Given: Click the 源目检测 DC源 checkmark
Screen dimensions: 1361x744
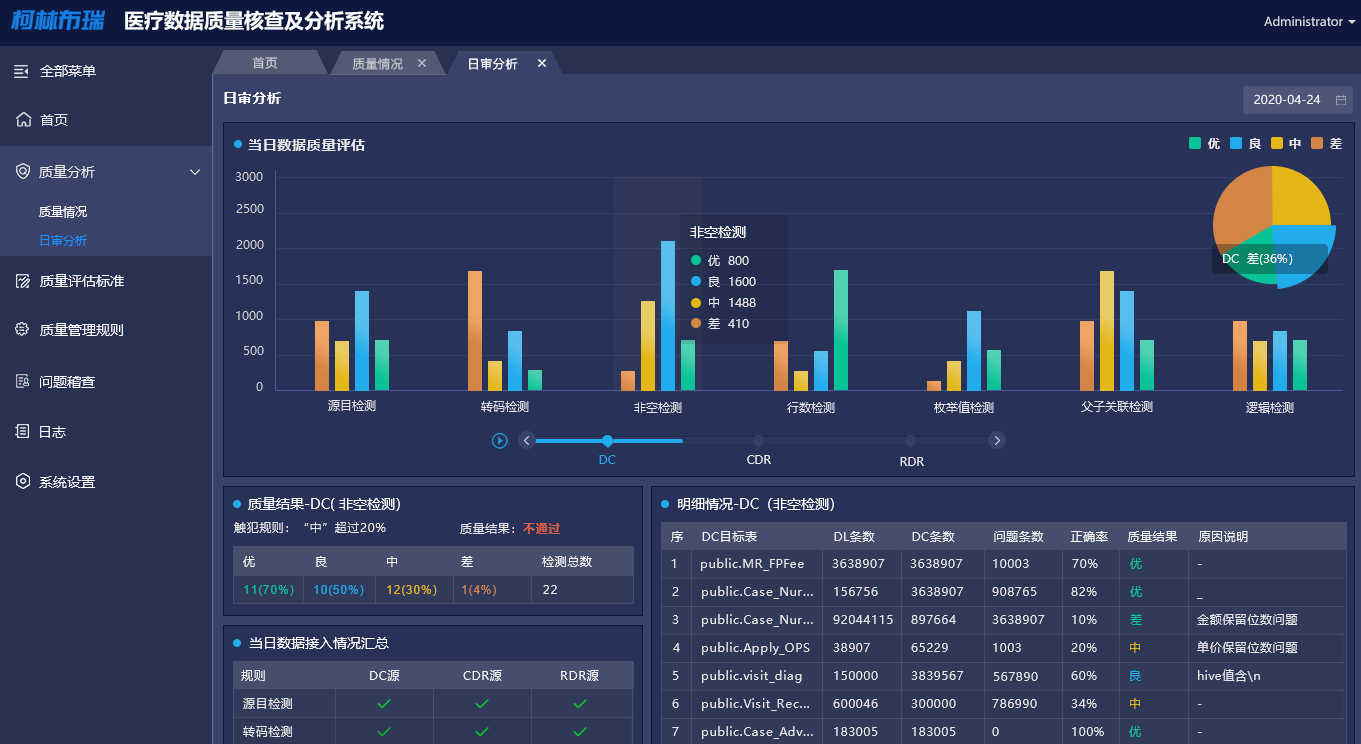Looking at the screenshot, I should click(x=384, y=704).
